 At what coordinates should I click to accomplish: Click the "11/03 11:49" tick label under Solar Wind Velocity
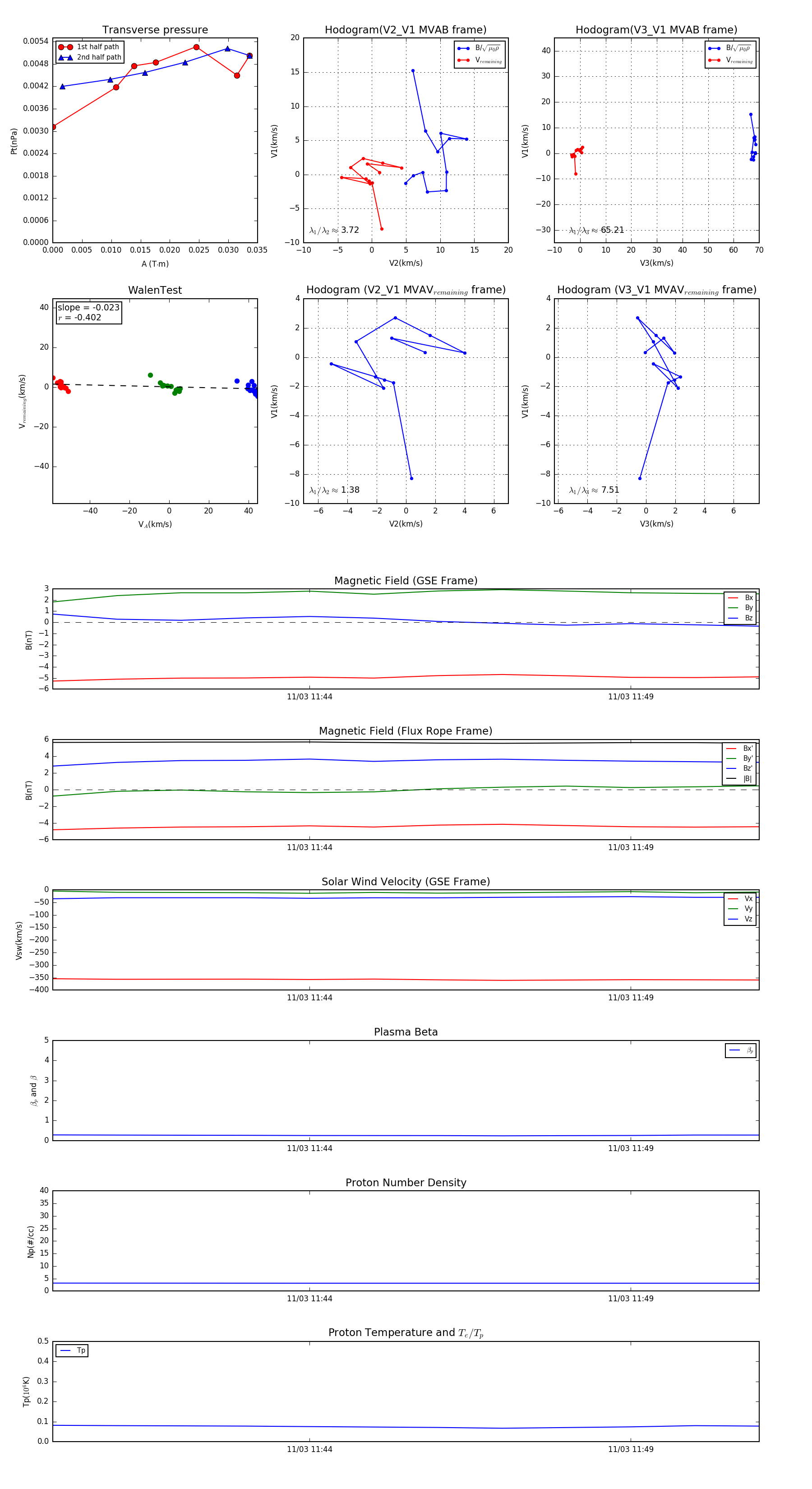click(631, 998)
